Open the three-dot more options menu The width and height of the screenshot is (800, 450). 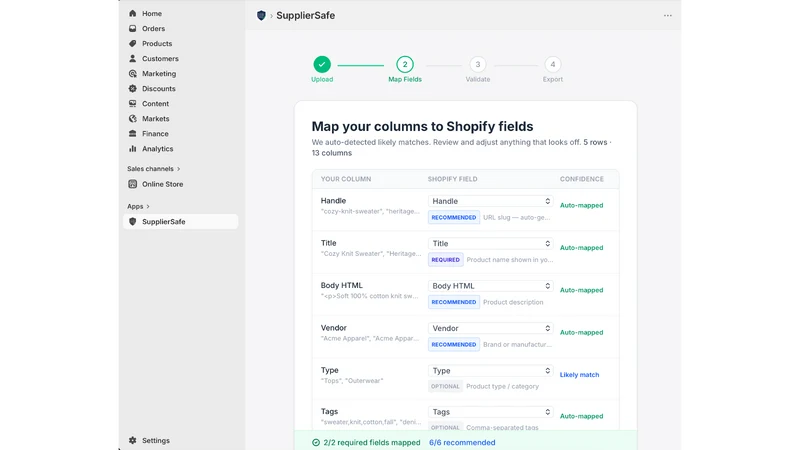pos(668,15)
